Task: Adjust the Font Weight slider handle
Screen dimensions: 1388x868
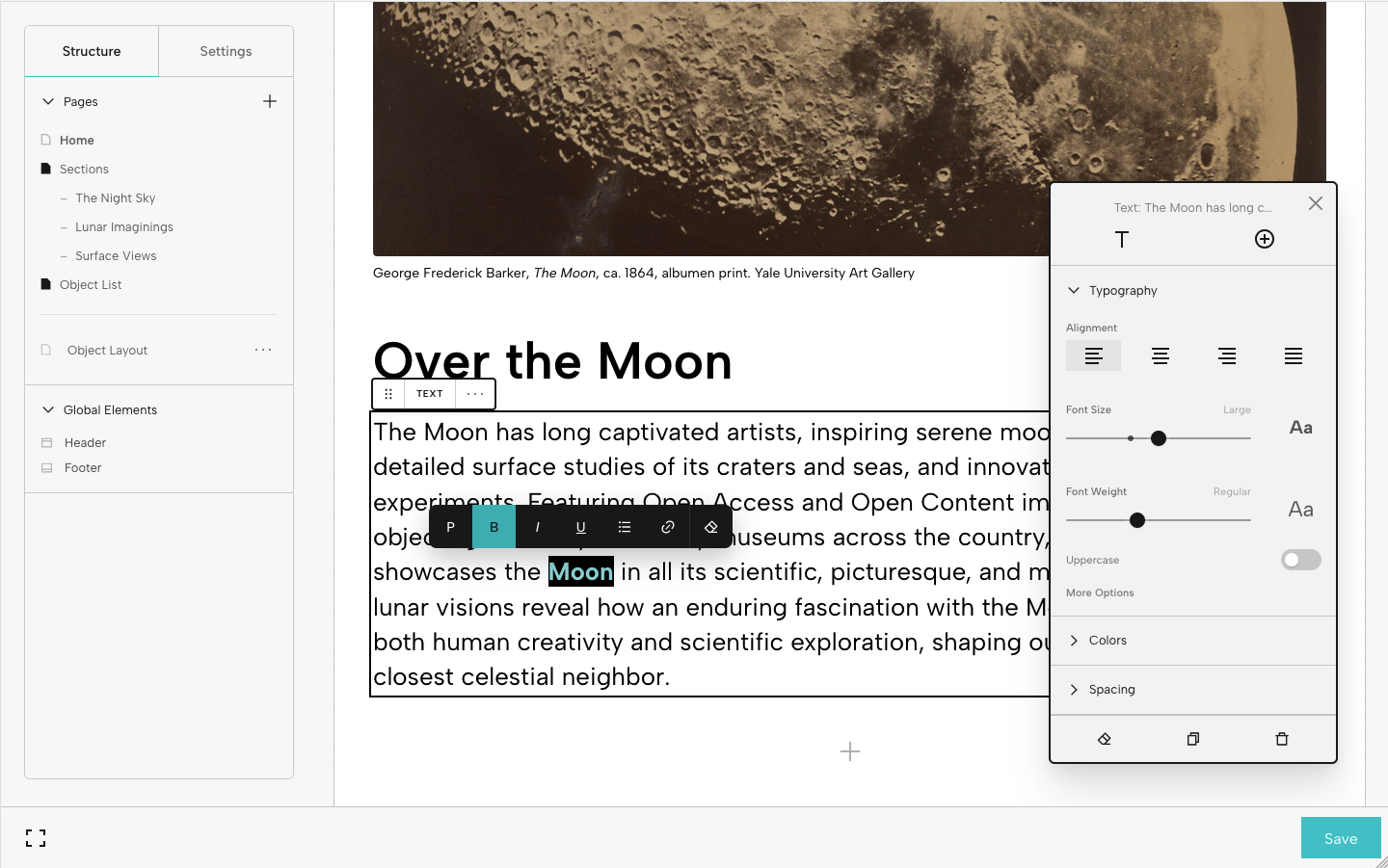Action: point(1137,520)
